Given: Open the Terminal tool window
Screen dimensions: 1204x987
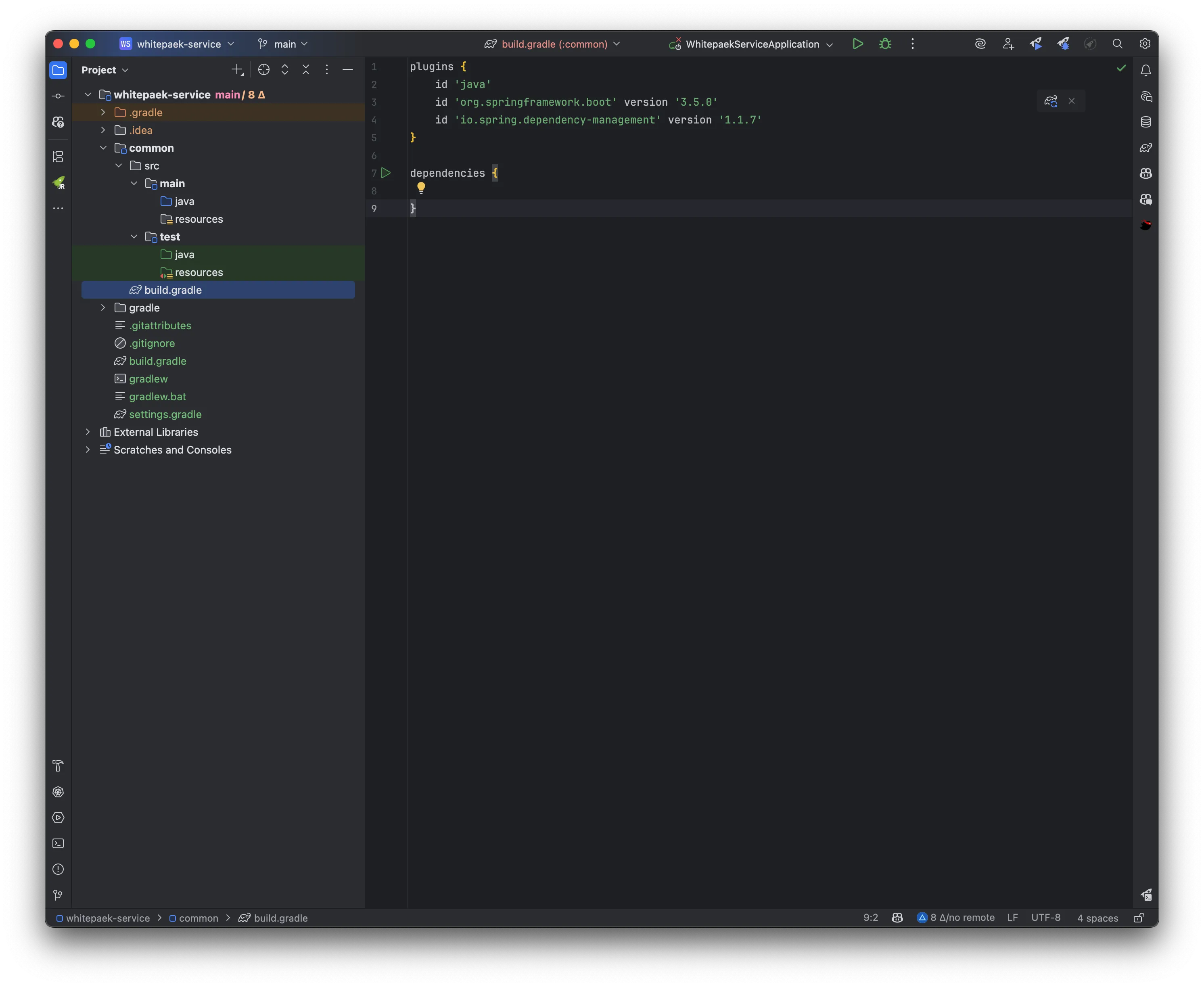Looking at the screenshot, I should (x=58, y=843).
